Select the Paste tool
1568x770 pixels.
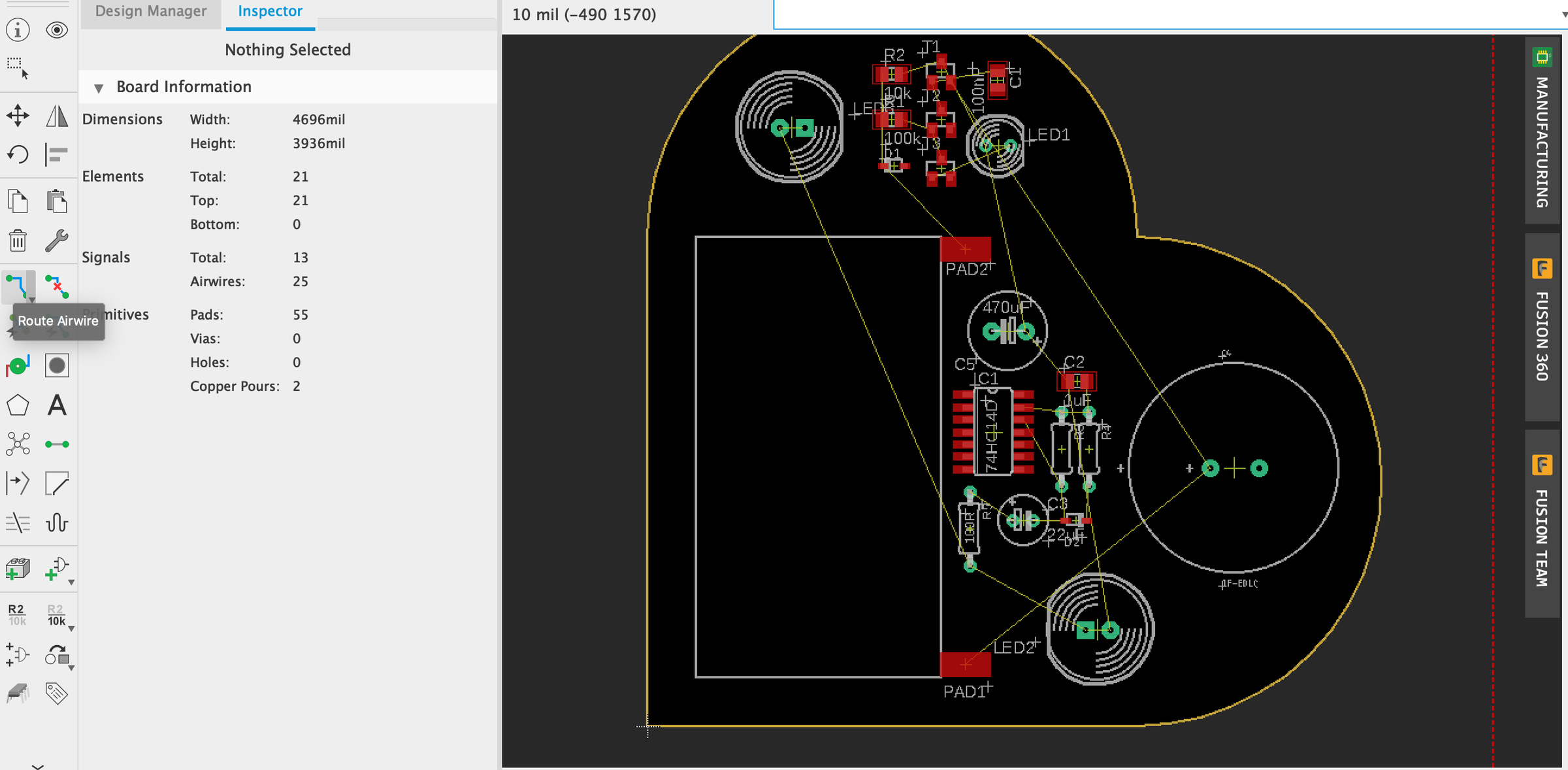pos(57,201)
